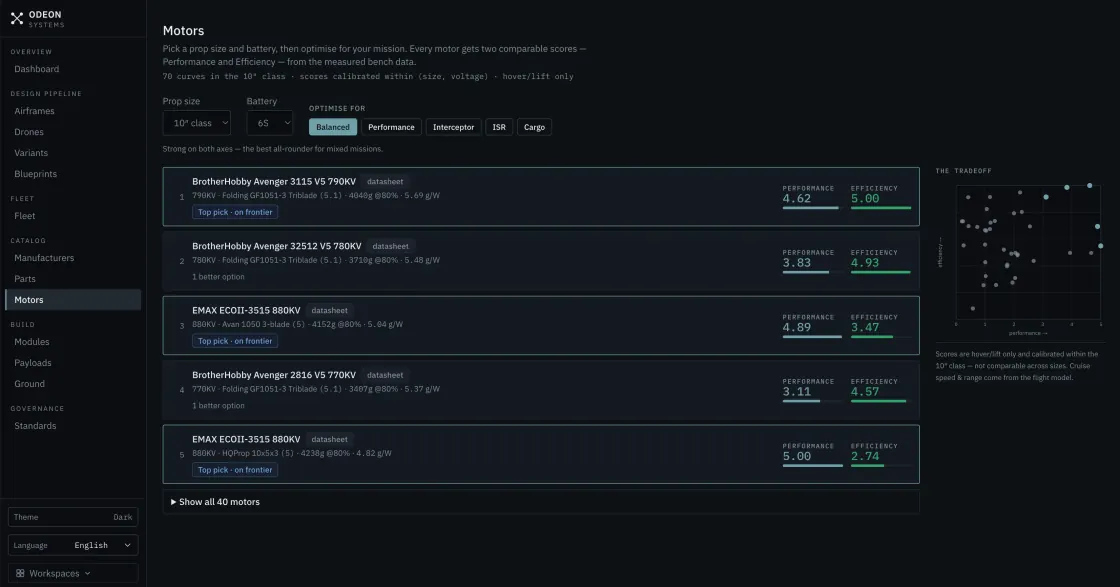Open BrotherHobby Avenger 32512 V5 780KV card

(541, 261)
